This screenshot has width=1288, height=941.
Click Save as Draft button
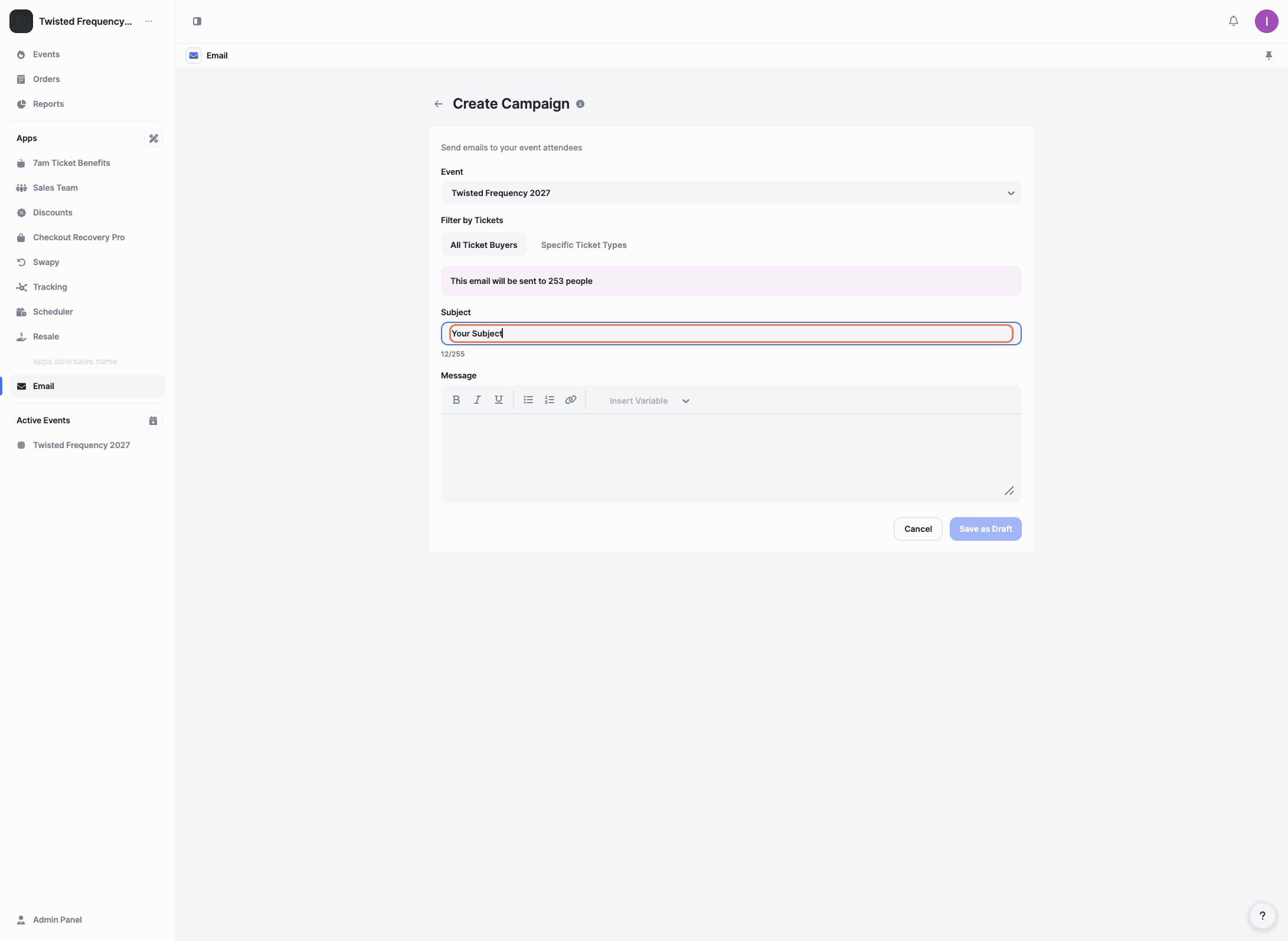point(985,529)
